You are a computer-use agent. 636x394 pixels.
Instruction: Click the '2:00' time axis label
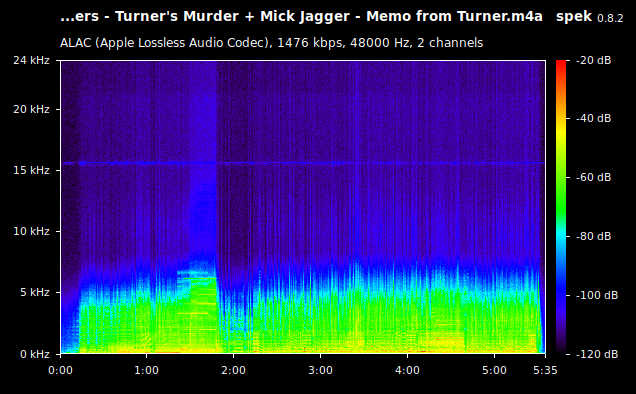pyautogui.click(x=234, y=370)
